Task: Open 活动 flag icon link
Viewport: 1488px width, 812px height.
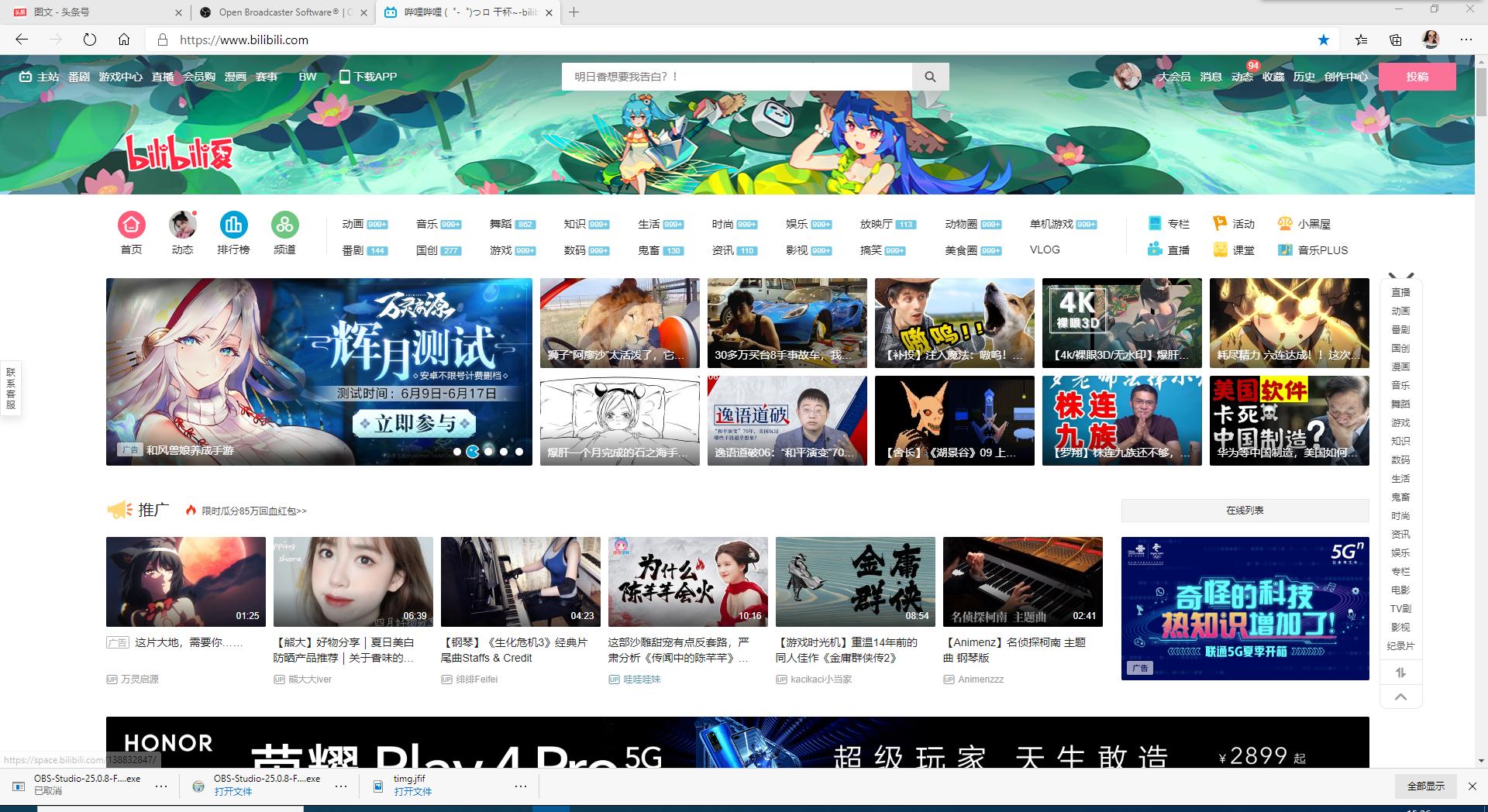Action: point(1234,223)
